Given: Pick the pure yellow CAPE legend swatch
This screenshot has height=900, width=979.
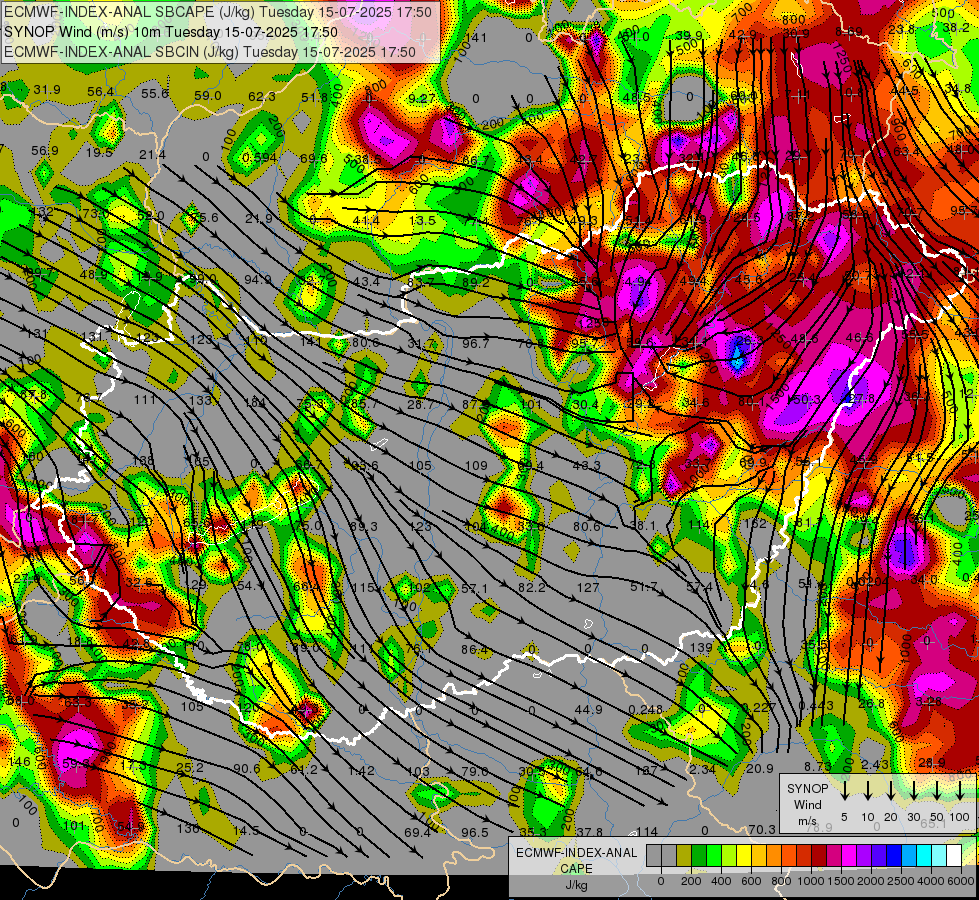Looking at the screenshot, I should coord(744,856).
